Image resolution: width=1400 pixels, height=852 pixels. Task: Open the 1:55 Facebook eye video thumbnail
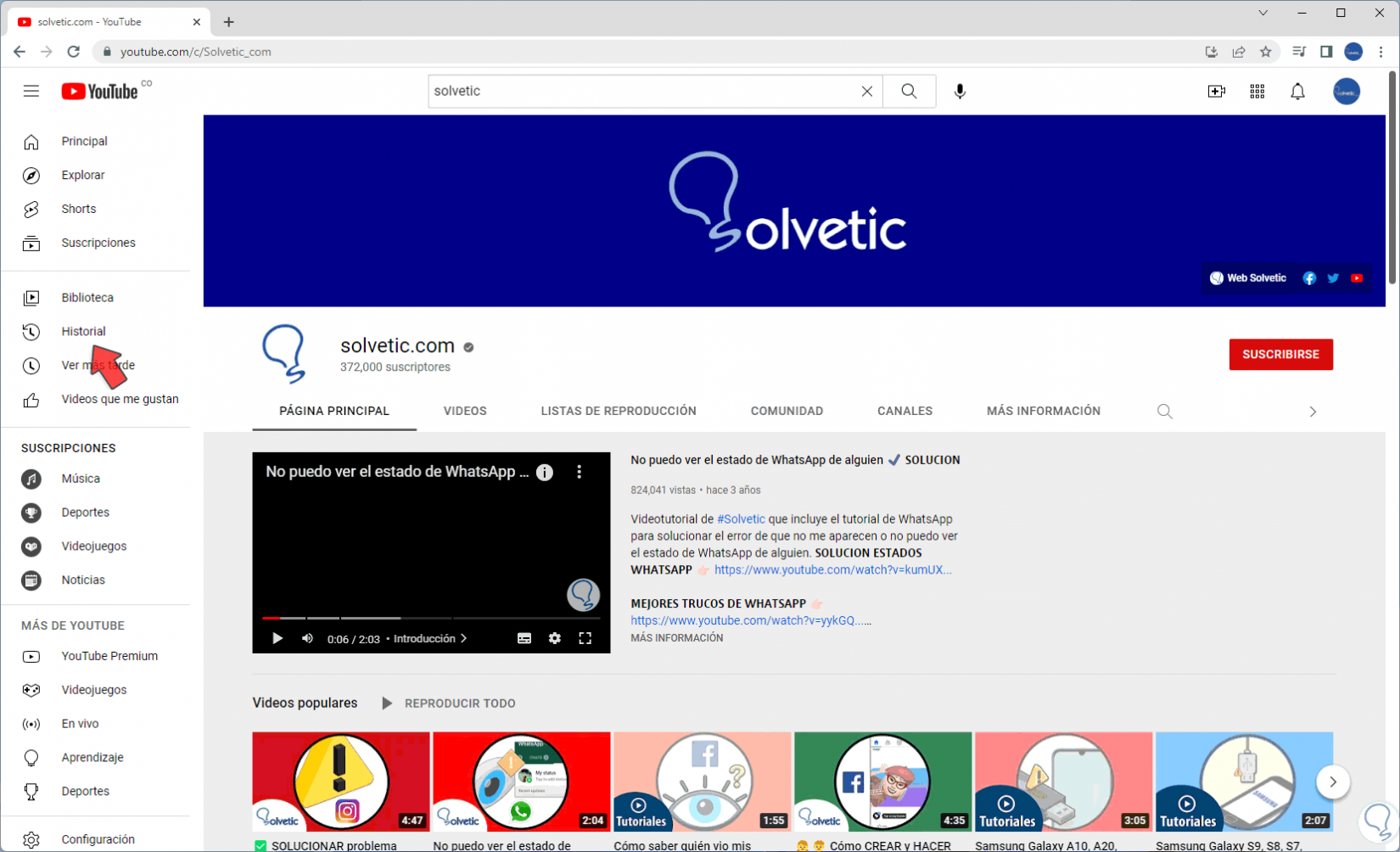(703, 782)
